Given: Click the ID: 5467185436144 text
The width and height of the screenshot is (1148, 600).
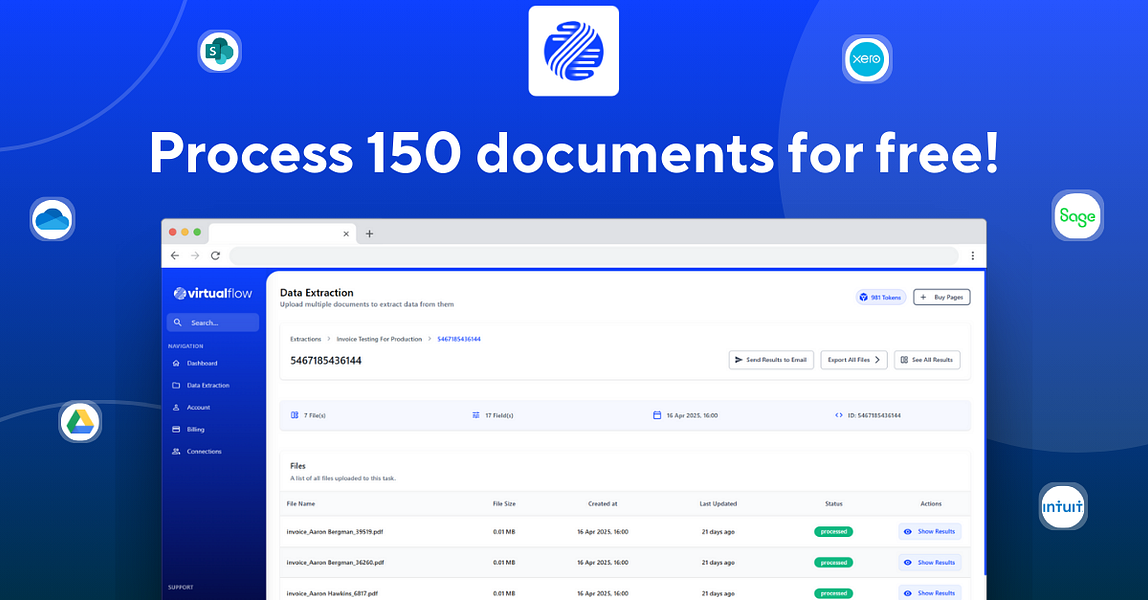Looking at the screenshot, I should pos(874,415).
